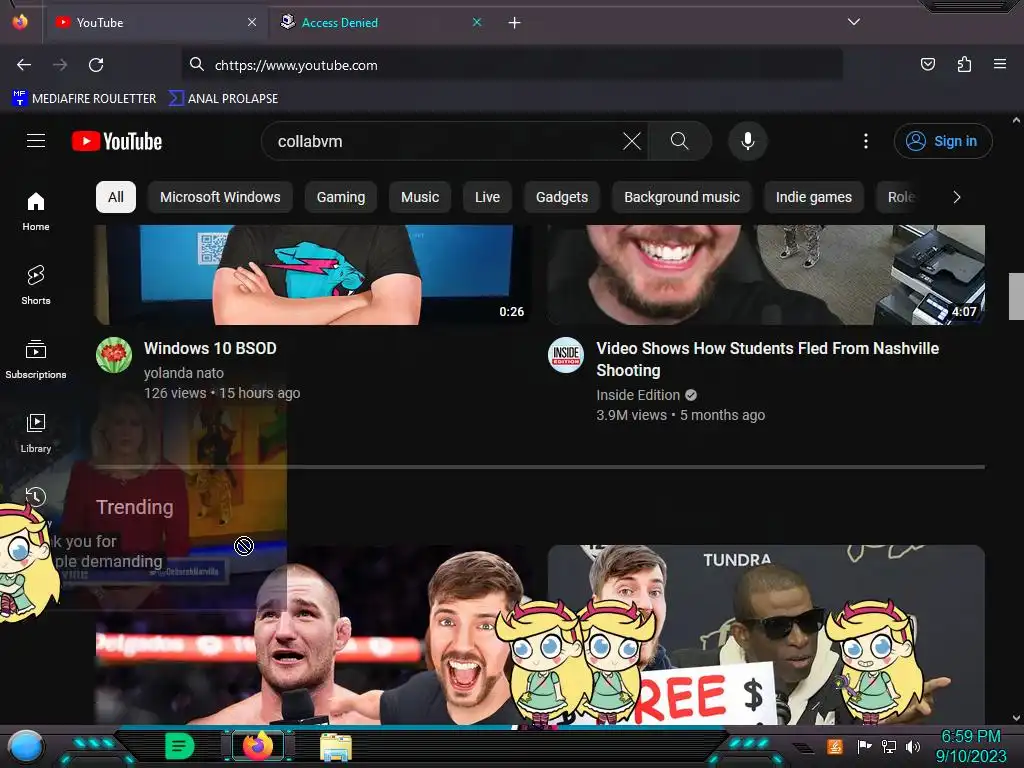1024x768 pixels.
Task: Click yolanda nato channel avatar
Action: [114, 355]
